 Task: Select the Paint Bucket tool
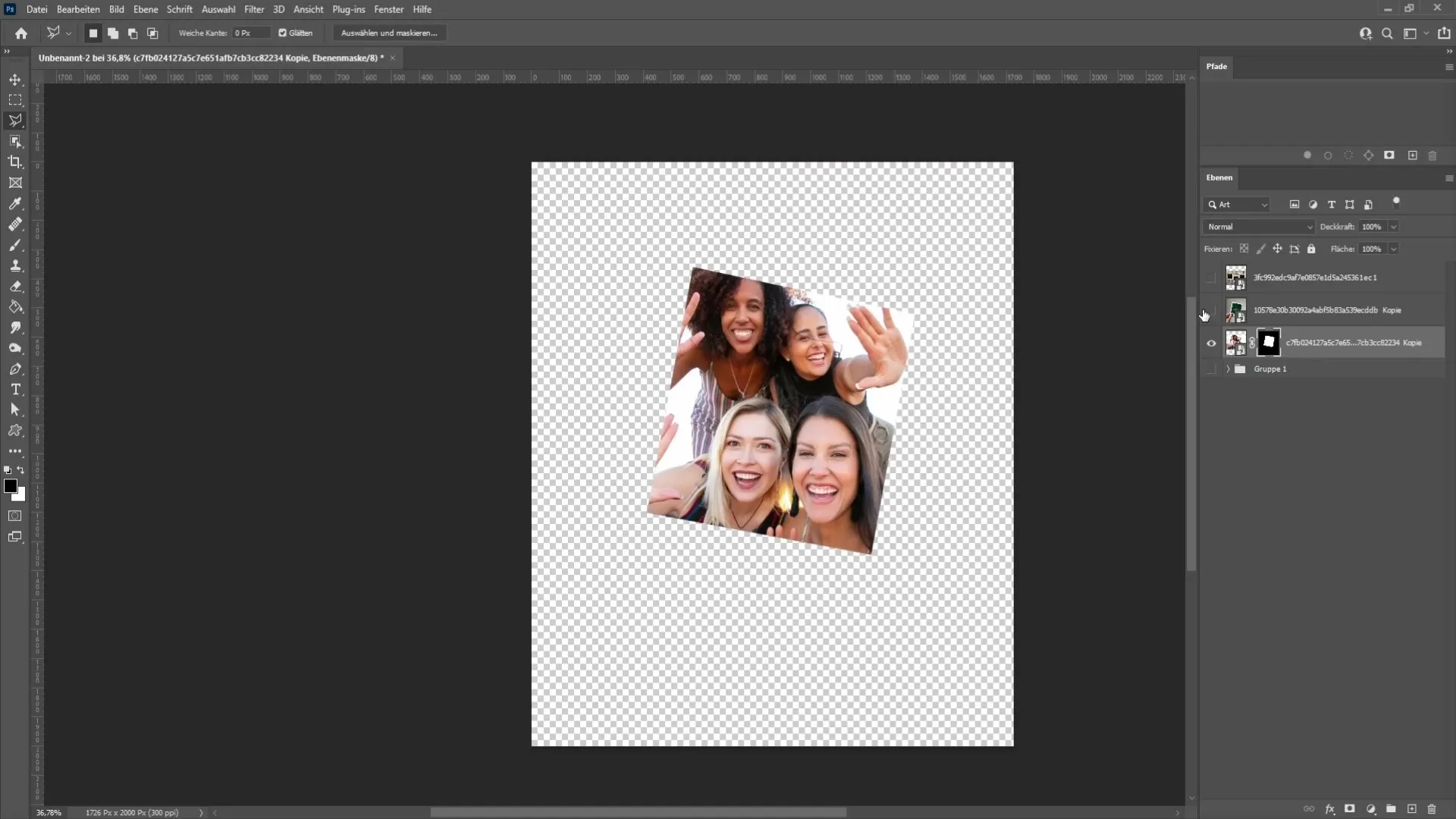(x=15, y=307)
